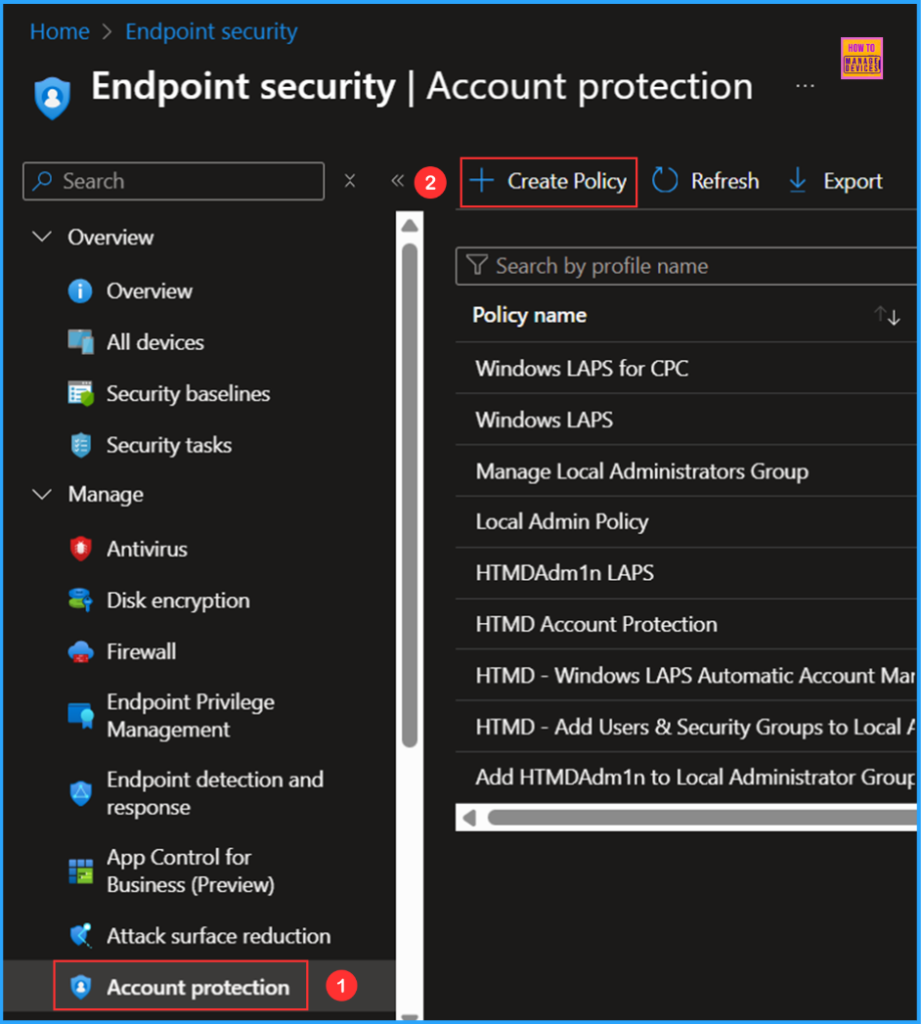Open Add HTMDAdm1n to Local Administrator Group policy

point(696,777)
